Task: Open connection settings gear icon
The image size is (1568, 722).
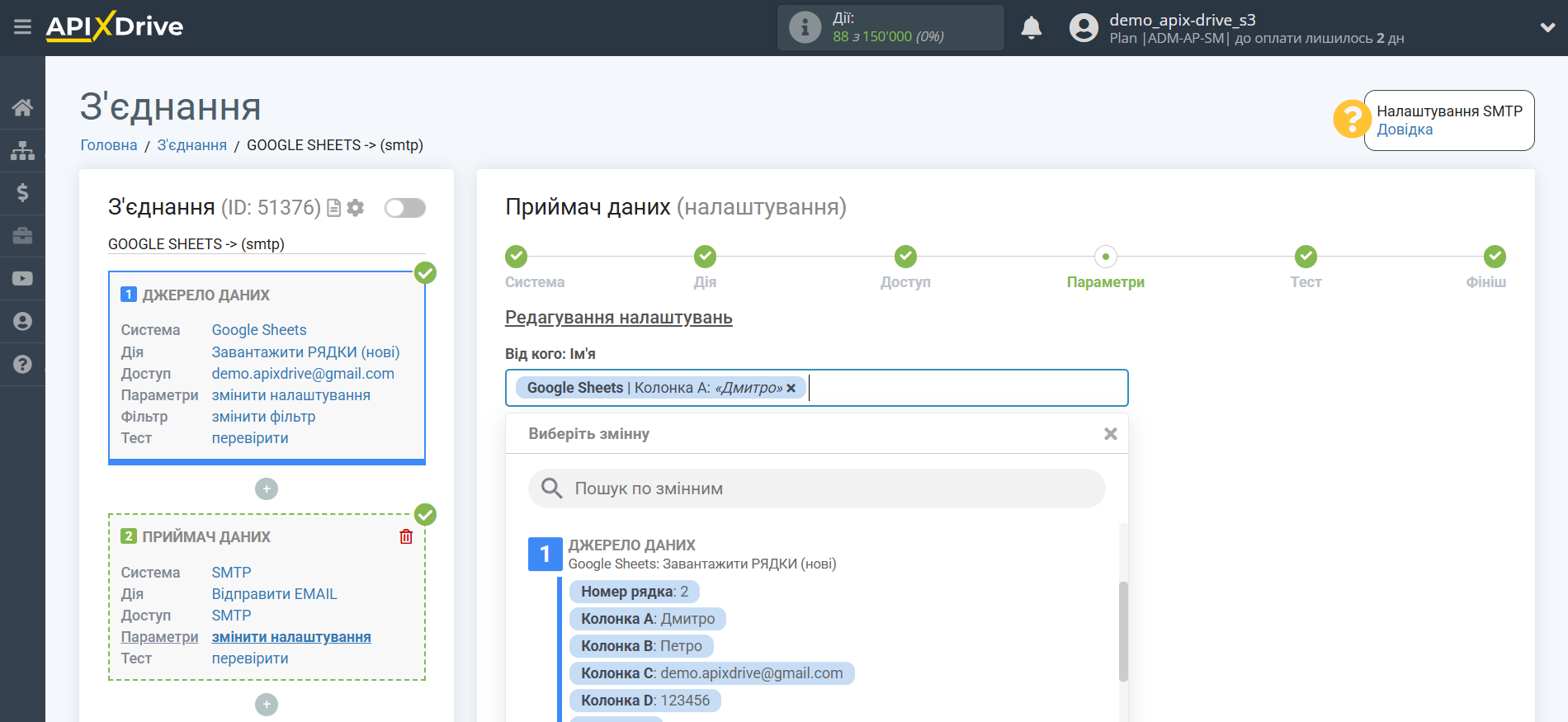Action: point(356,208)
